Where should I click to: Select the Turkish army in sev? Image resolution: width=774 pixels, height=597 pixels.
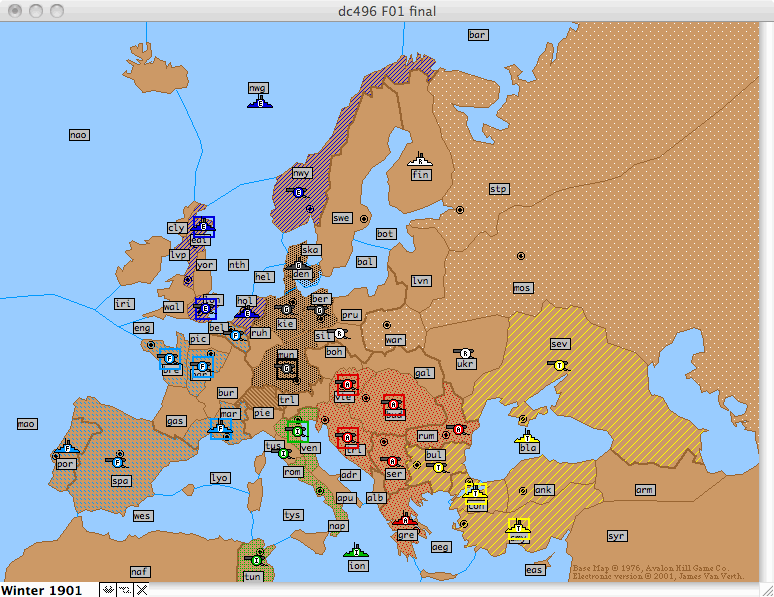click(x=558, y=365)
